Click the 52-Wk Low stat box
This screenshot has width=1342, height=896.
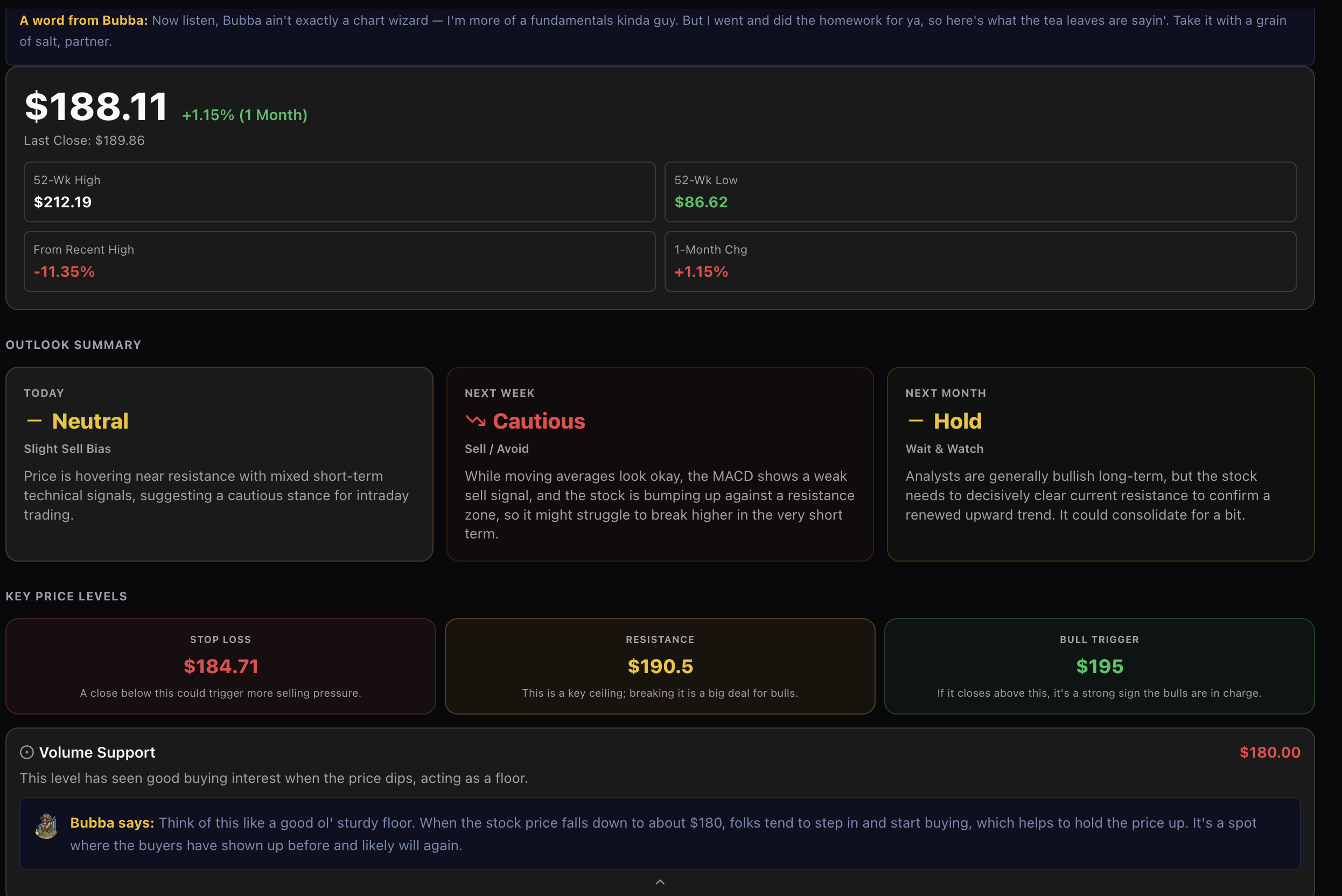[x=980, y=192]
